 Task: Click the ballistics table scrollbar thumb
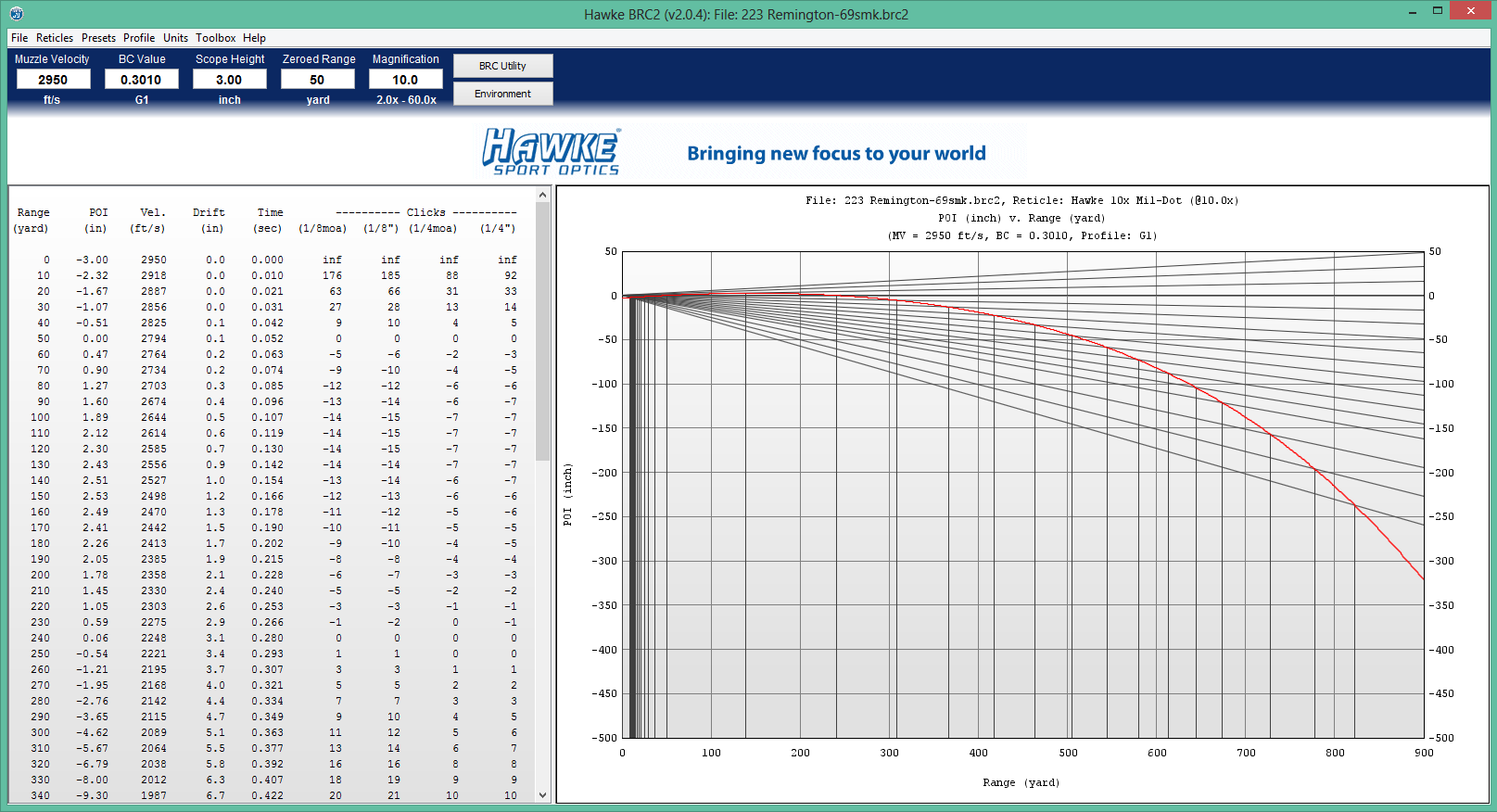[x=543, y=331]
